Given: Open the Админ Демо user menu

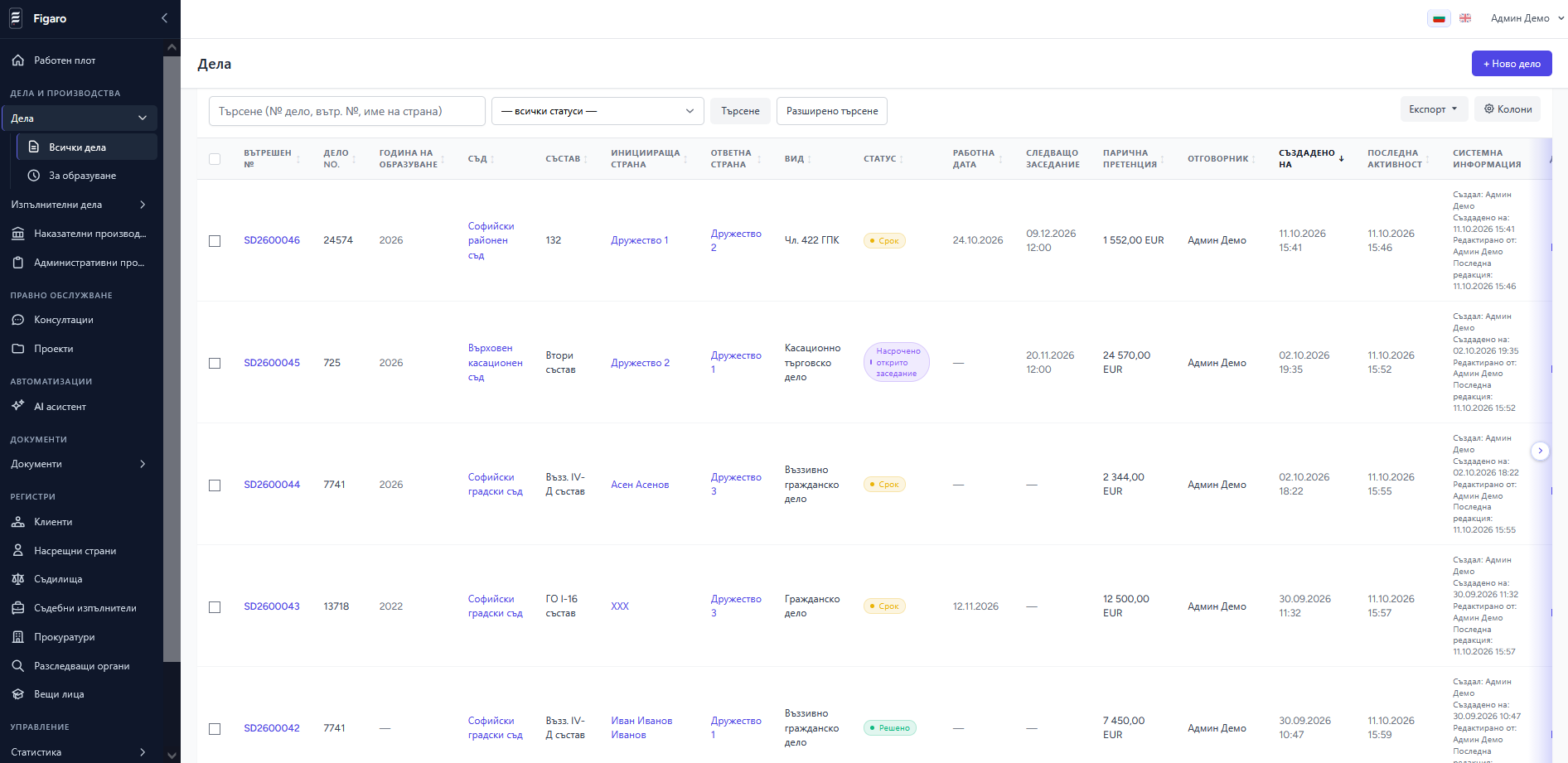Looking at the screenshot, I should tap(1527, 18).
